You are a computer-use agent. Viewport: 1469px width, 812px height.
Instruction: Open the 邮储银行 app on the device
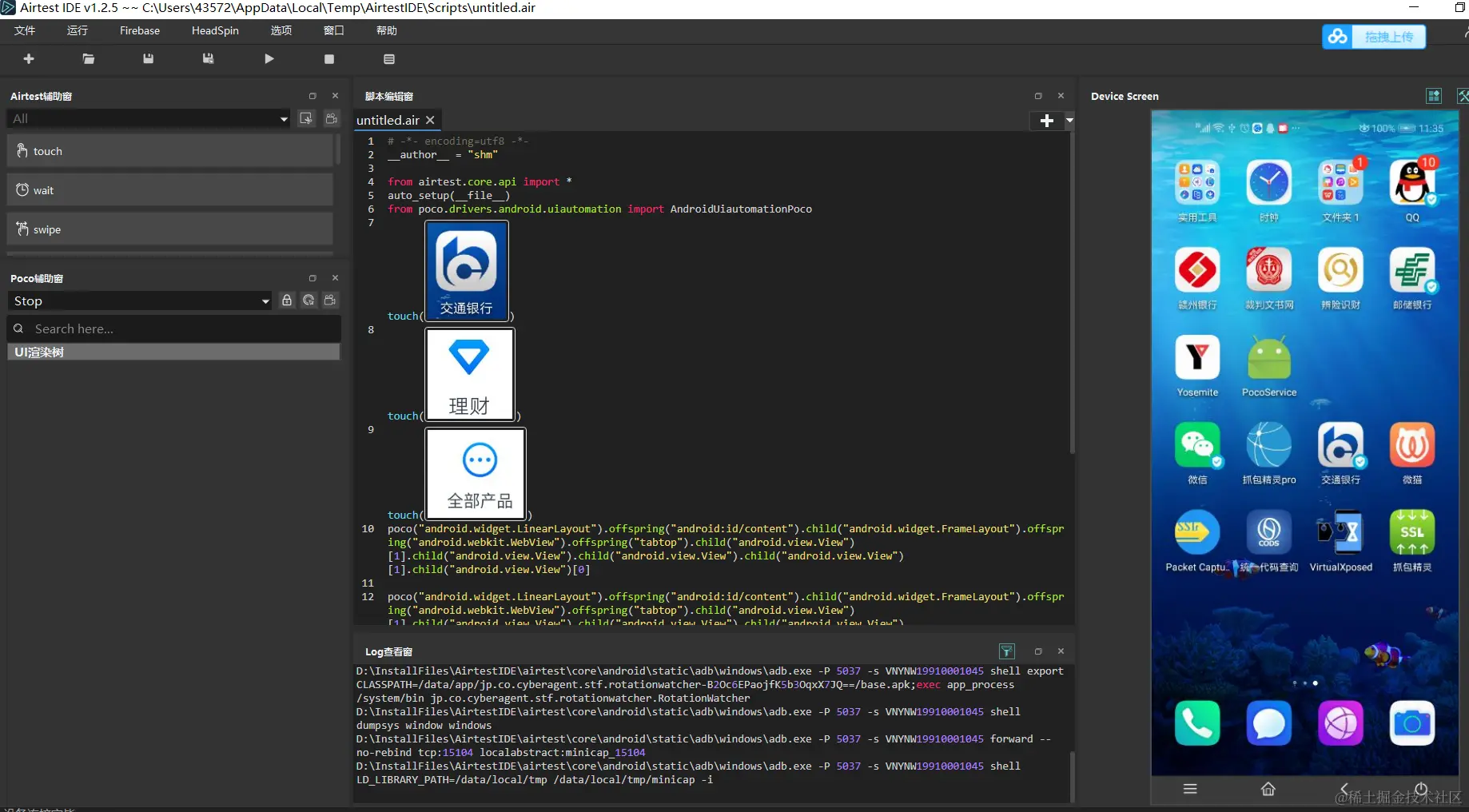point(1412,279)
